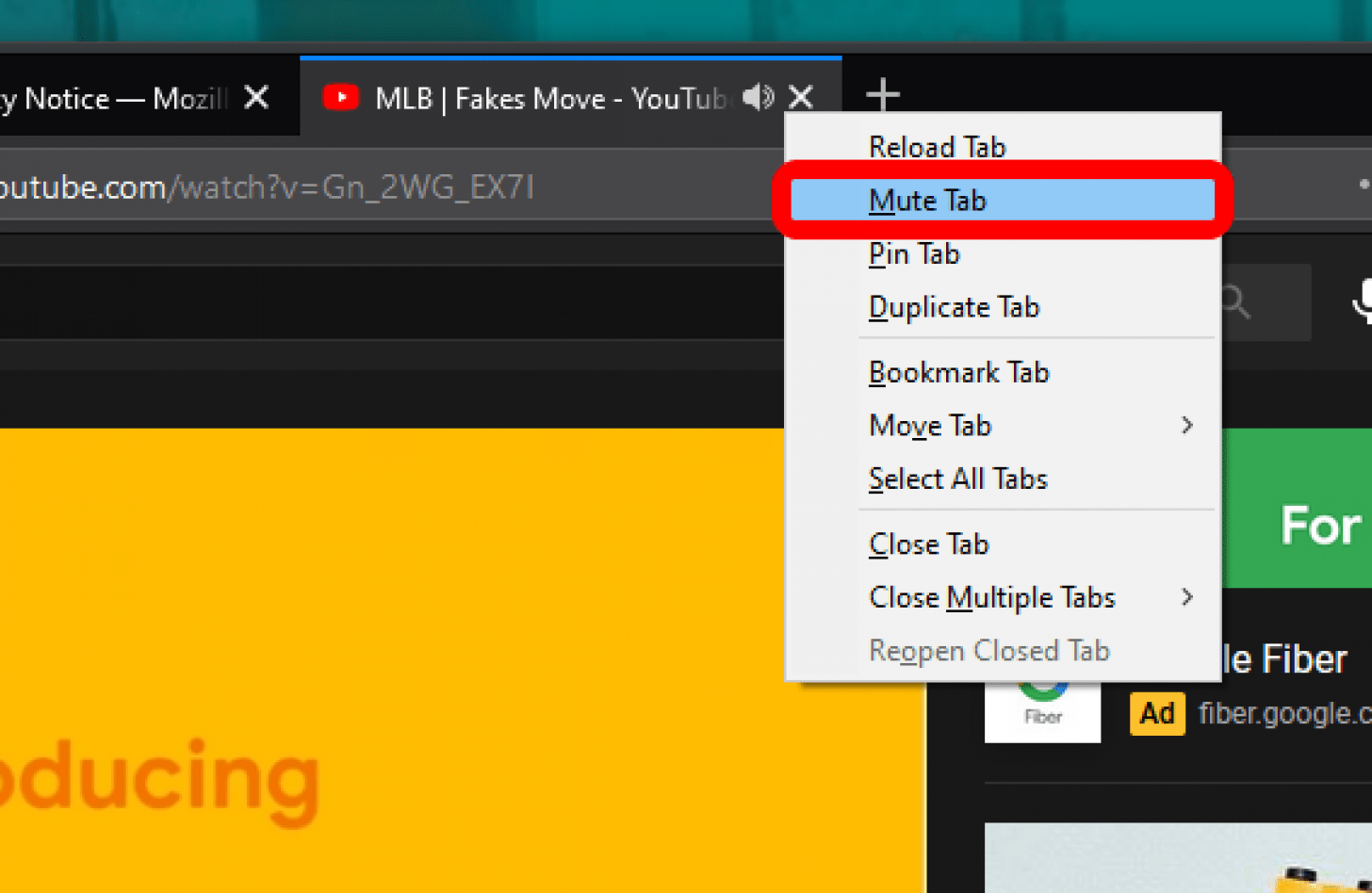Click the speaker icon on the YouTube tab
1372x893 pixels.
759,96
